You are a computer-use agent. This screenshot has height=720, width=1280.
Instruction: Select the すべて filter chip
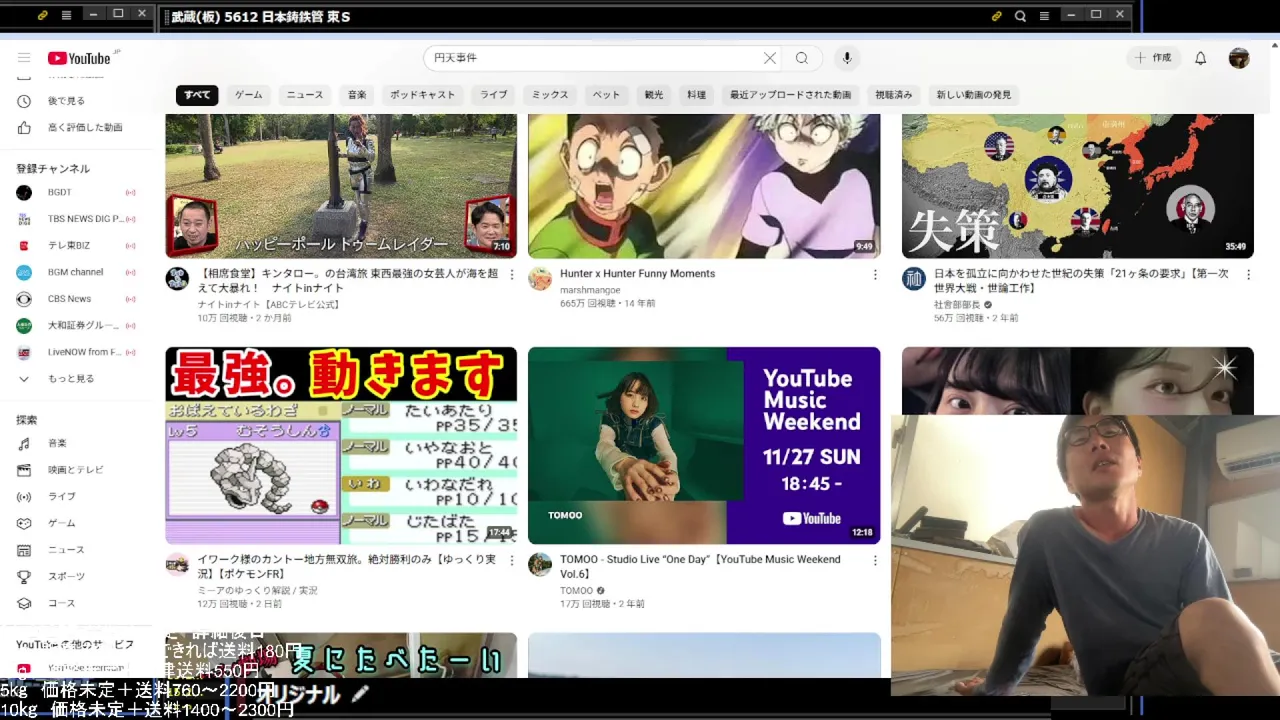coord(197,95)
